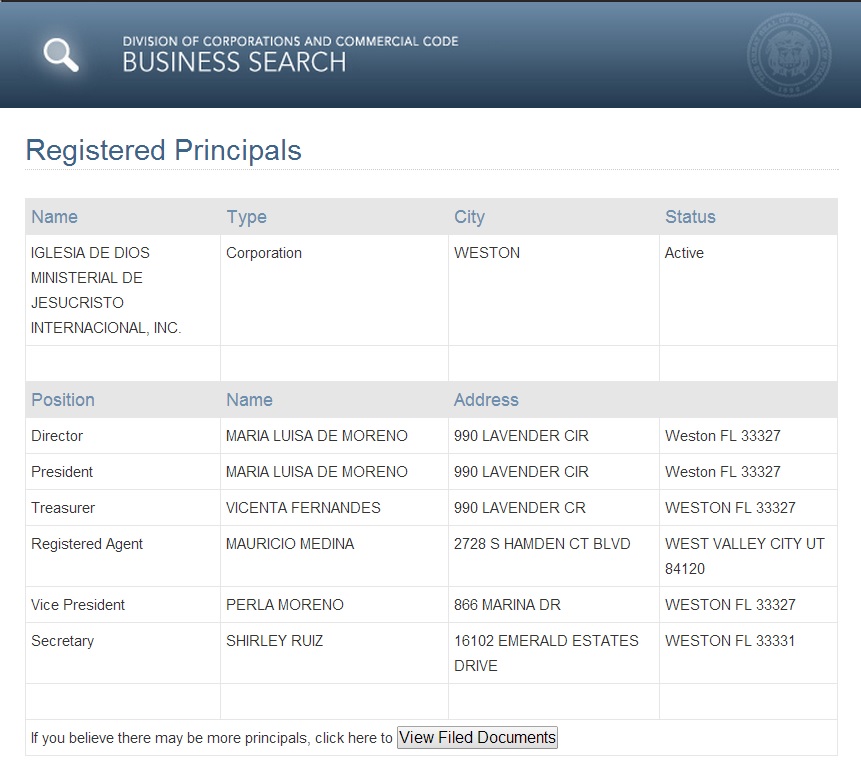Select the Iglesia de Dios business name cell
Image resolution: width=861 pixels, height=761 pixels.
(x=106, y=290)
